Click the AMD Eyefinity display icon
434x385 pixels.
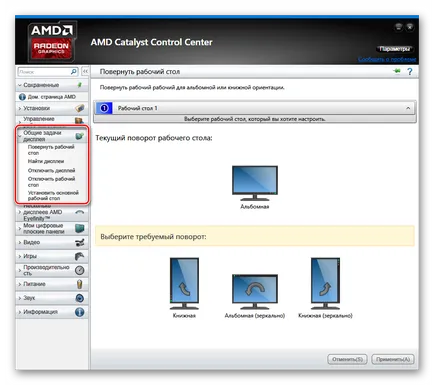point(80,212)
